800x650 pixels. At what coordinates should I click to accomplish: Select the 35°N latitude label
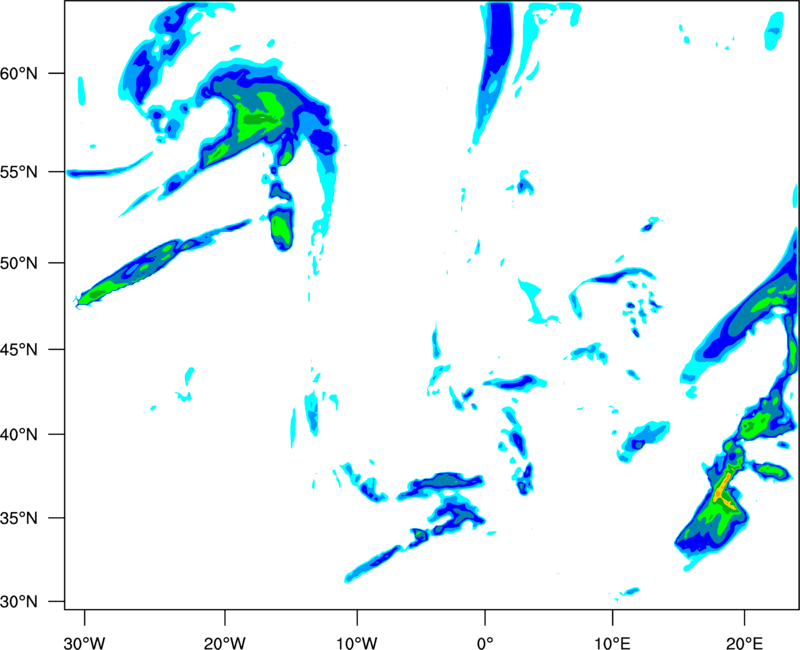coord(19,518)
